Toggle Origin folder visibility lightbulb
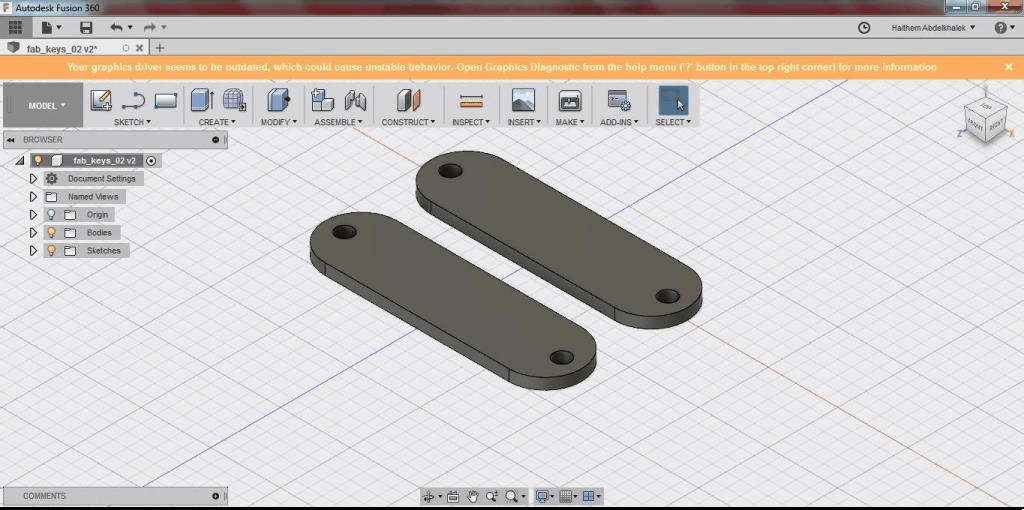Viewport: 1024px width, 510px height. pyautogui.click(x=52, y=214)
